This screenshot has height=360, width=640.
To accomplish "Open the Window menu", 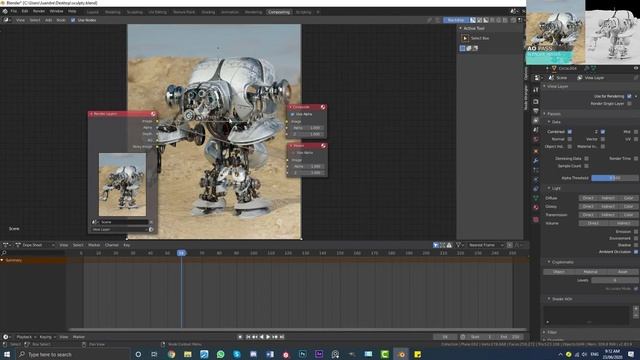I will pyautogui.click(x=56, y=11).
